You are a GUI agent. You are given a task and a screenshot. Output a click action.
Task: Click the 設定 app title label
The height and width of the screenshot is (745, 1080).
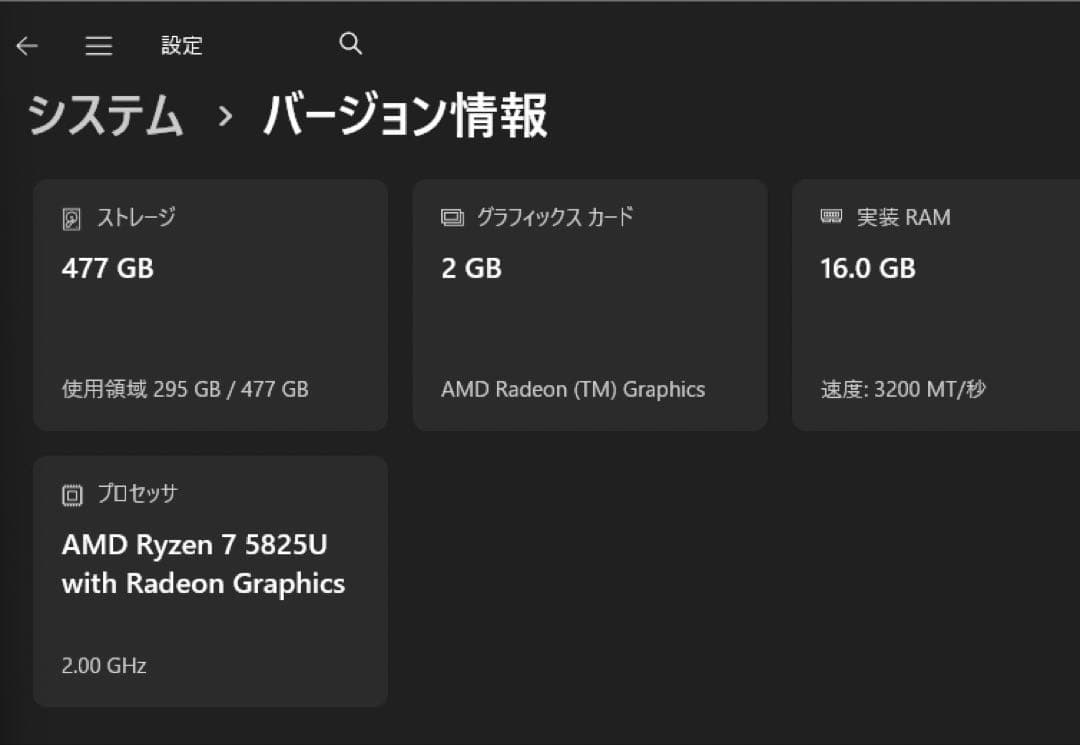tap(181, 45)
